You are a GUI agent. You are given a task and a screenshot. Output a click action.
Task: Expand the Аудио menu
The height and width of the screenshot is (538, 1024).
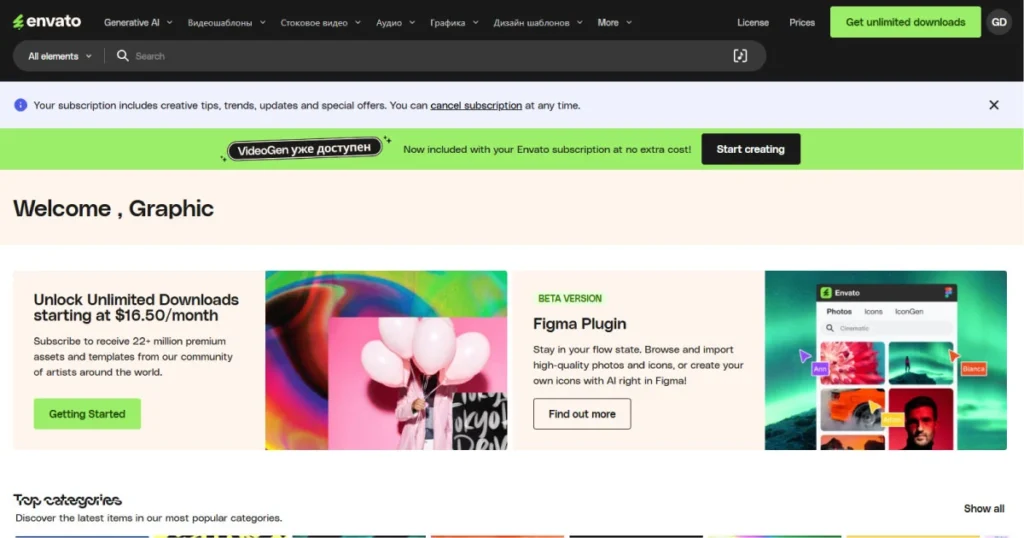395,22
